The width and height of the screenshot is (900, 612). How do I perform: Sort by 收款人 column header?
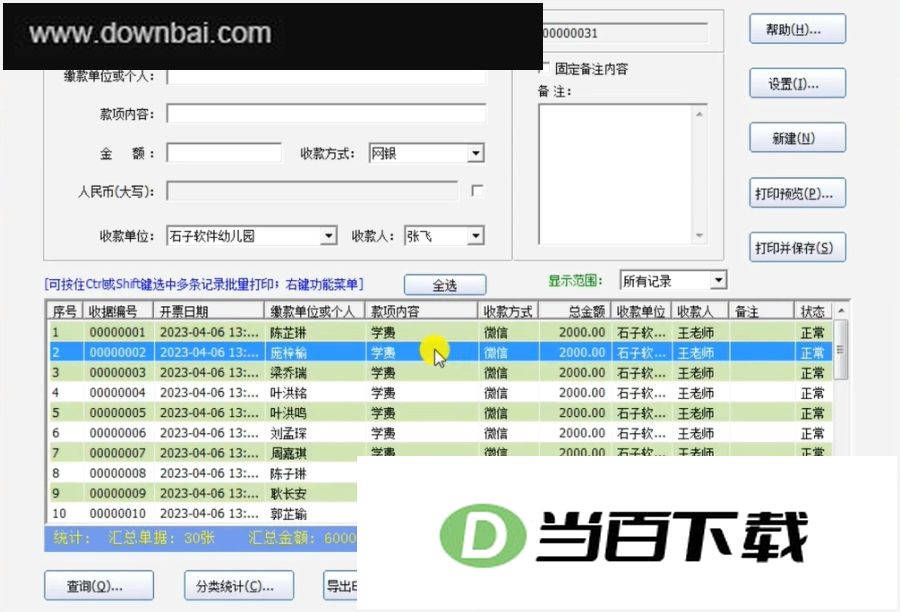click(700, 312)
